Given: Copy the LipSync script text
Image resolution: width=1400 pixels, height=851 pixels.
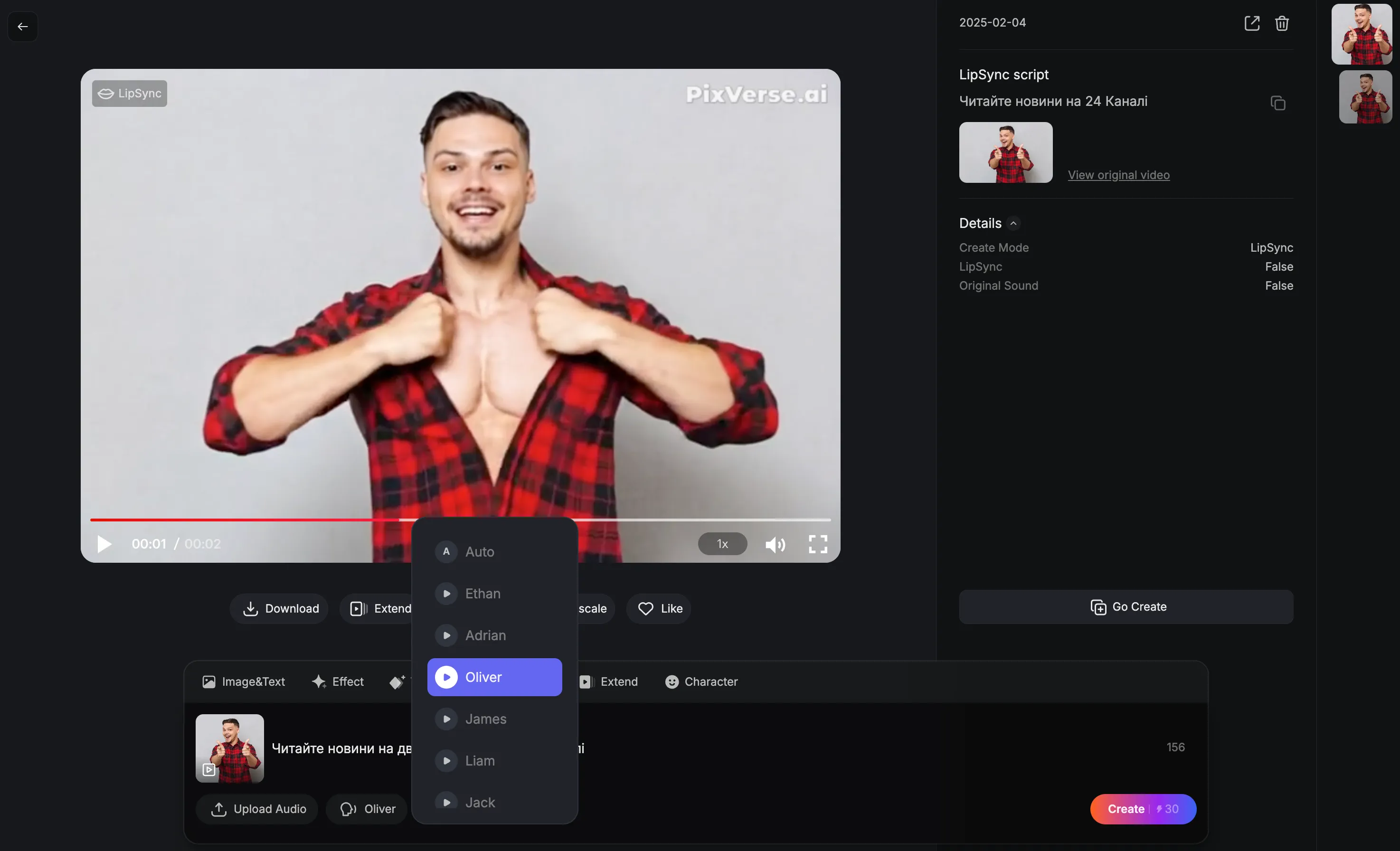Looking at the screenshot, I should [1277, 103].
